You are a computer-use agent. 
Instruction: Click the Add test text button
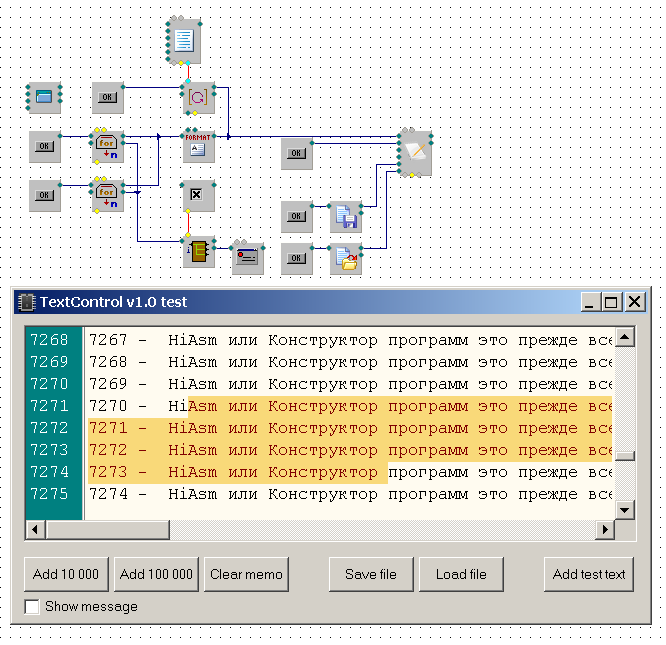coord(589,574)
